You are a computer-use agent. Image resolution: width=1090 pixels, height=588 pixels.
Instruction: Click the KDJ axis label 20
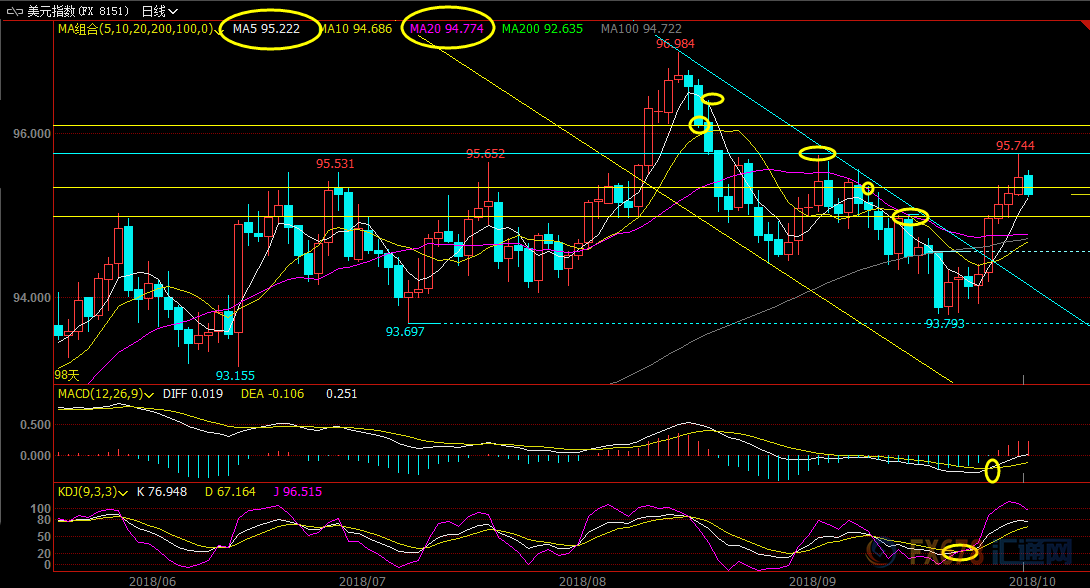click(44, 553)
